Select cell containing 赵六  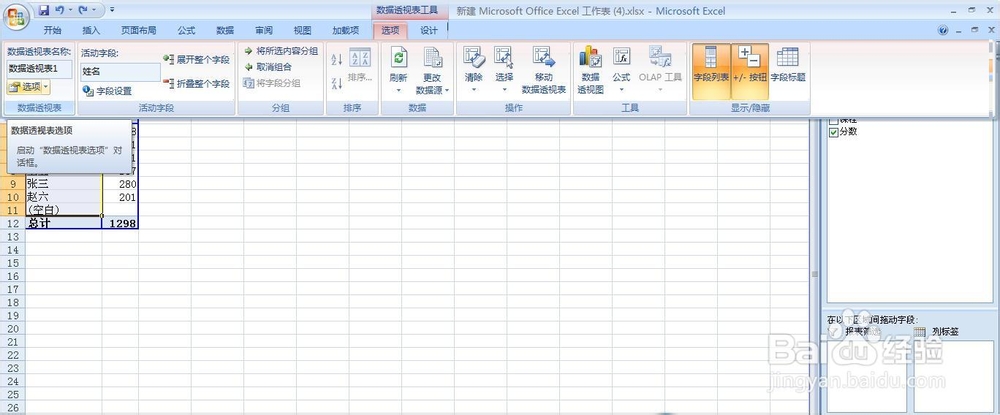tap(64, 197)
